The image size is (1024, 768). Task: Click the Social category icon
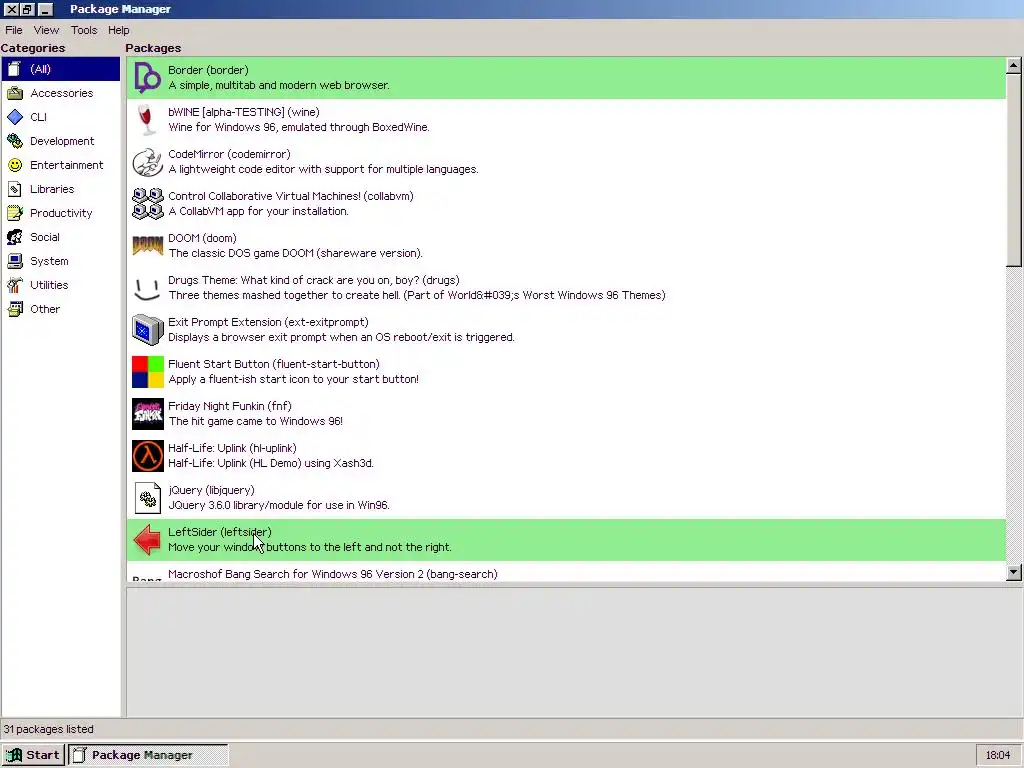coord(15,237)
